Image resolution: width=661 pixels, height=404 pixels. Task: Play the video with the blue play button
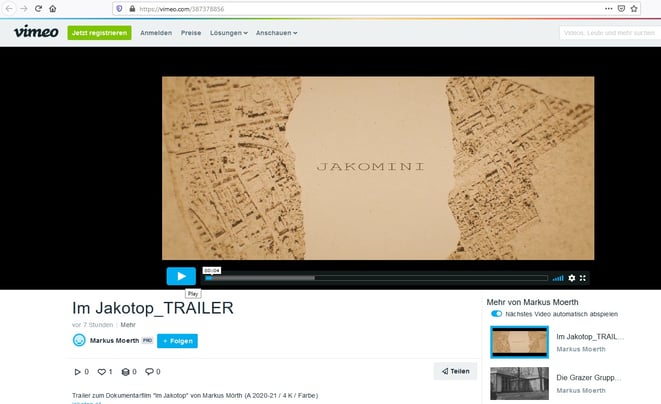pos(181,276)
